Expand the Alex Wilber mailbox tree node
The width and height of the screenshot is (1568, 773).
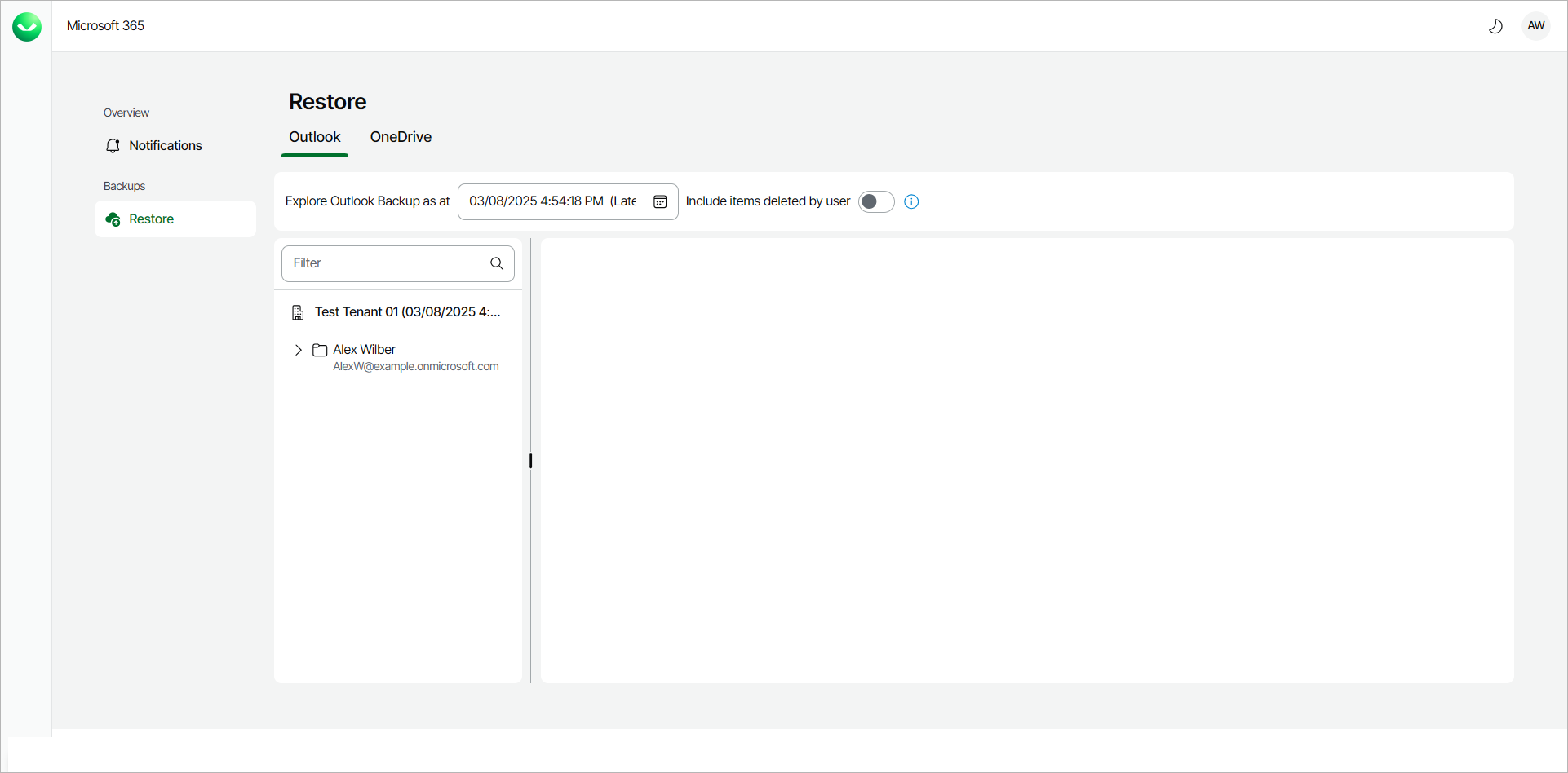(x=299, y=349)
